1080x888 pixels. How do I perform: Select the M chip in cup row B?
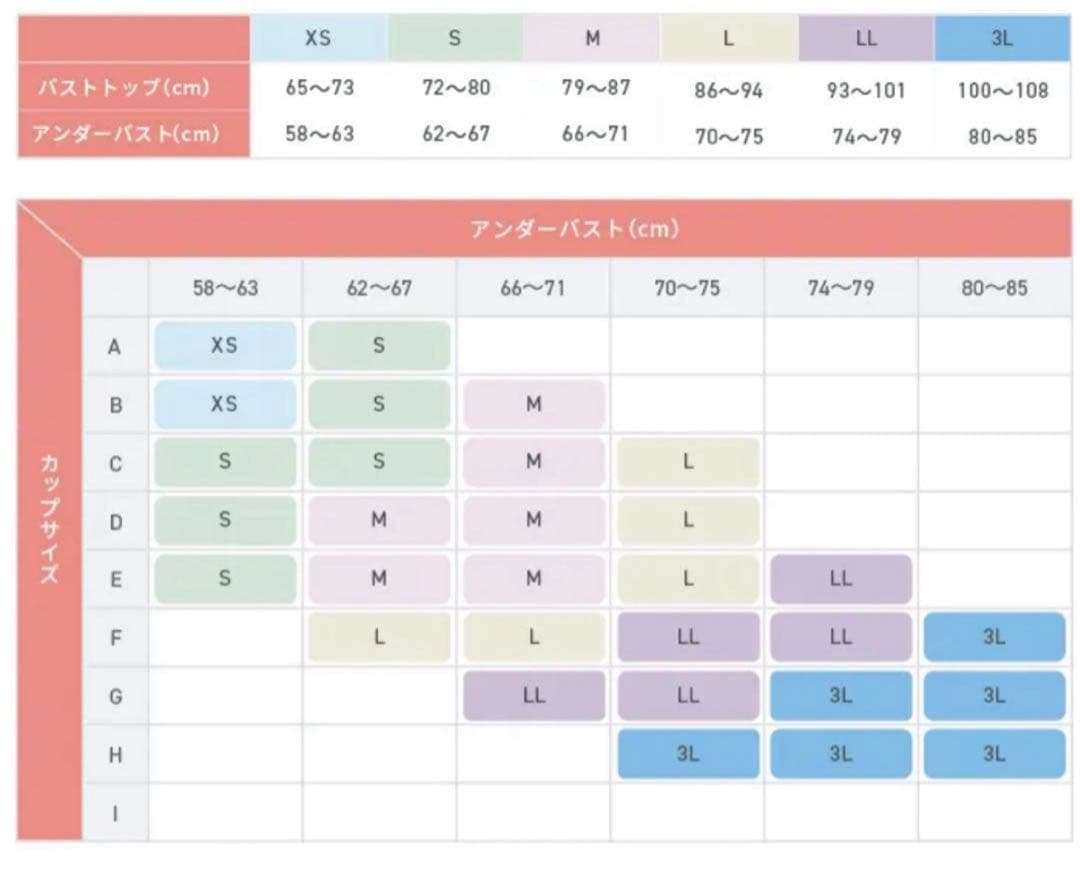[x=534, y=404]
